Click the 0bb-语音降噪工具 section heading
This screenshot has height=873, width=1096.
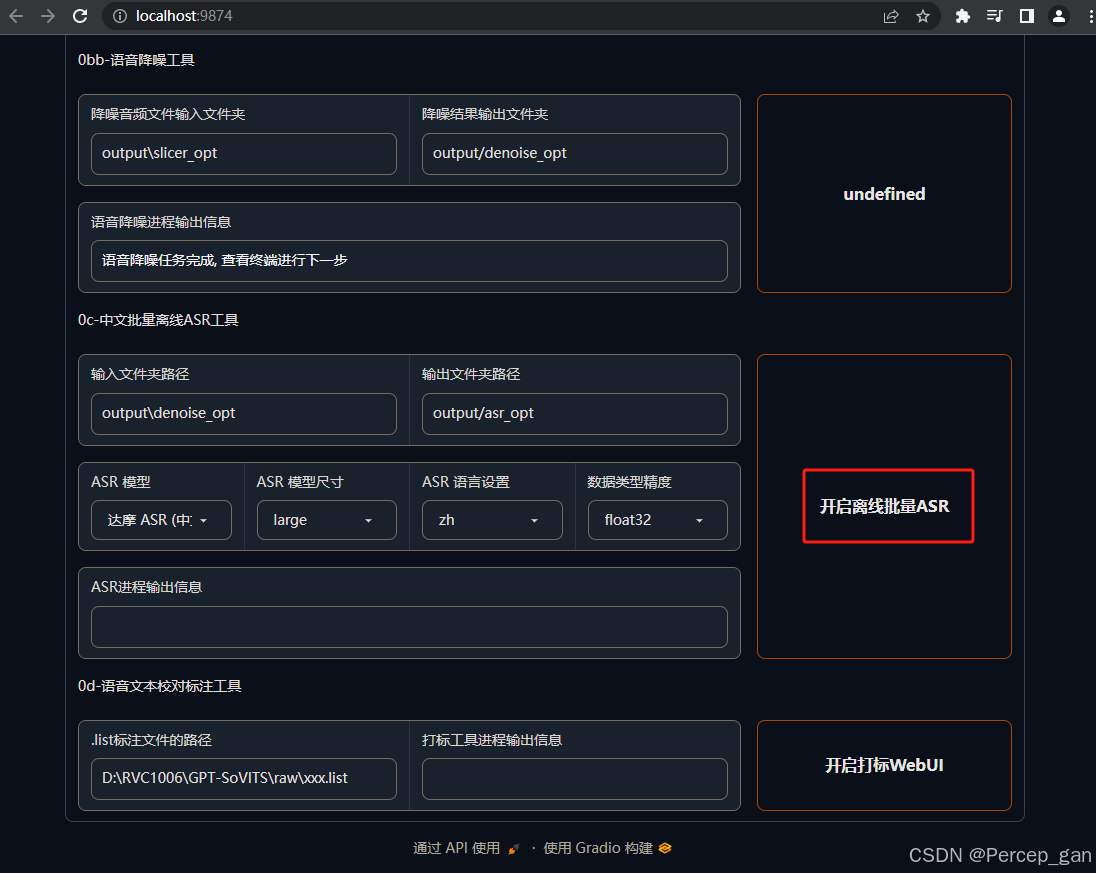click(x=136, y=60)
